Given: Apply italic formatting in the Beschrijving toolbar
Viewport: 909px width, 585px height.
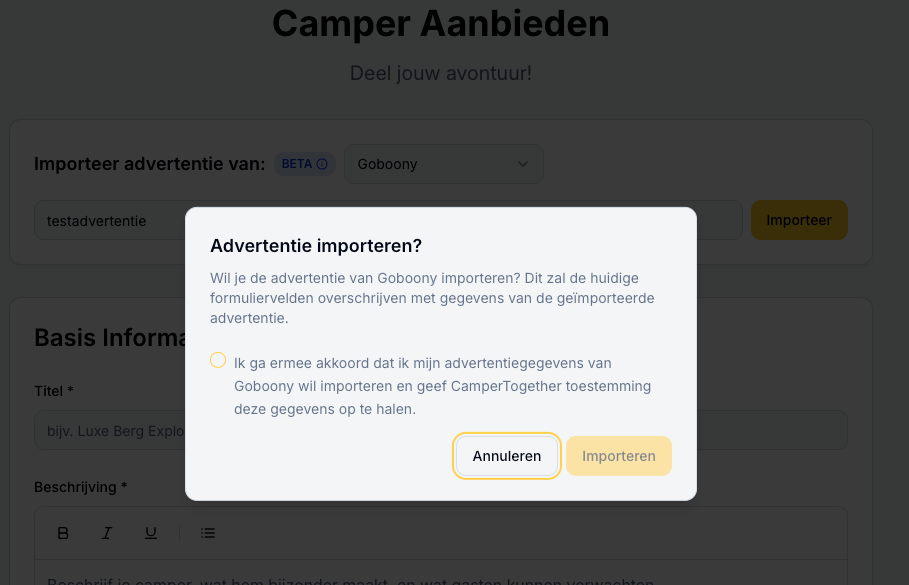Looking at the screenshot, I should tap(107, 533).
